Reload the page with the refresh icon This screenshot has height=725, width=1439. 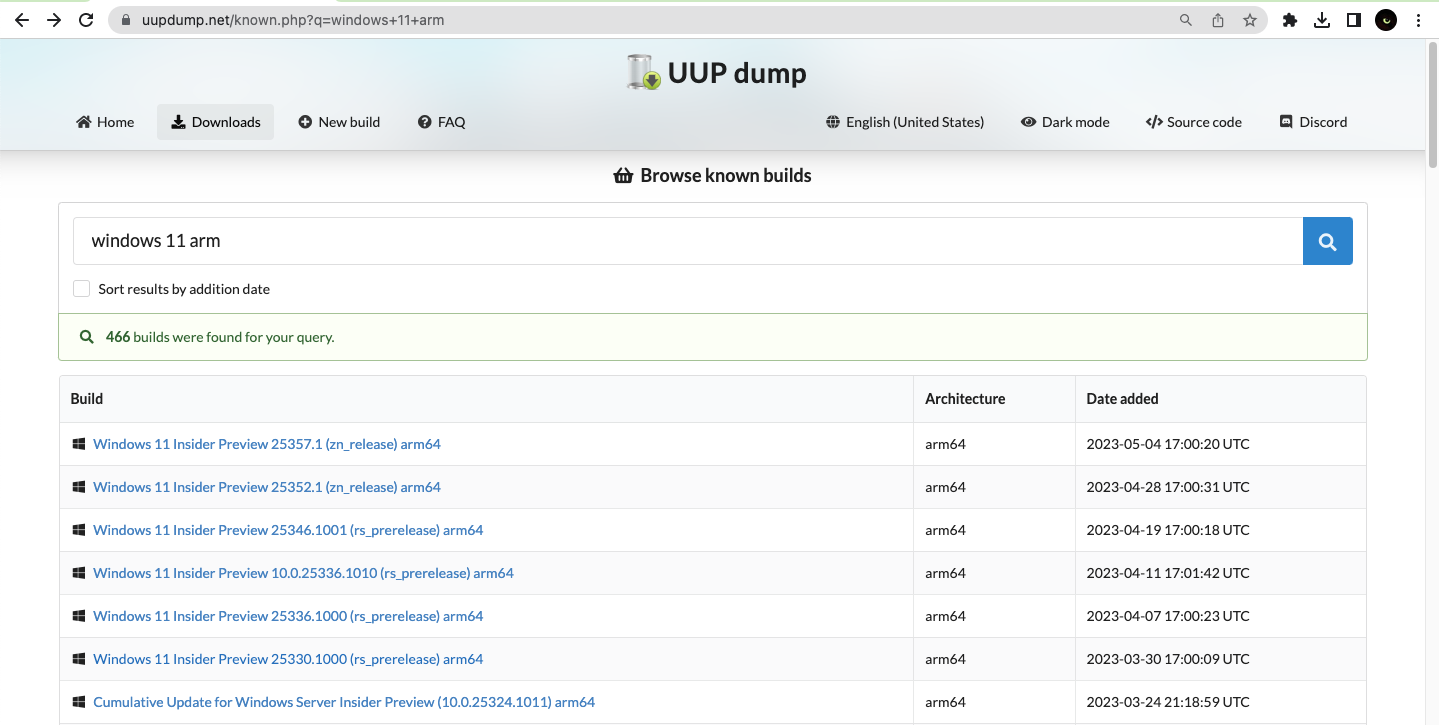point(86,20)
